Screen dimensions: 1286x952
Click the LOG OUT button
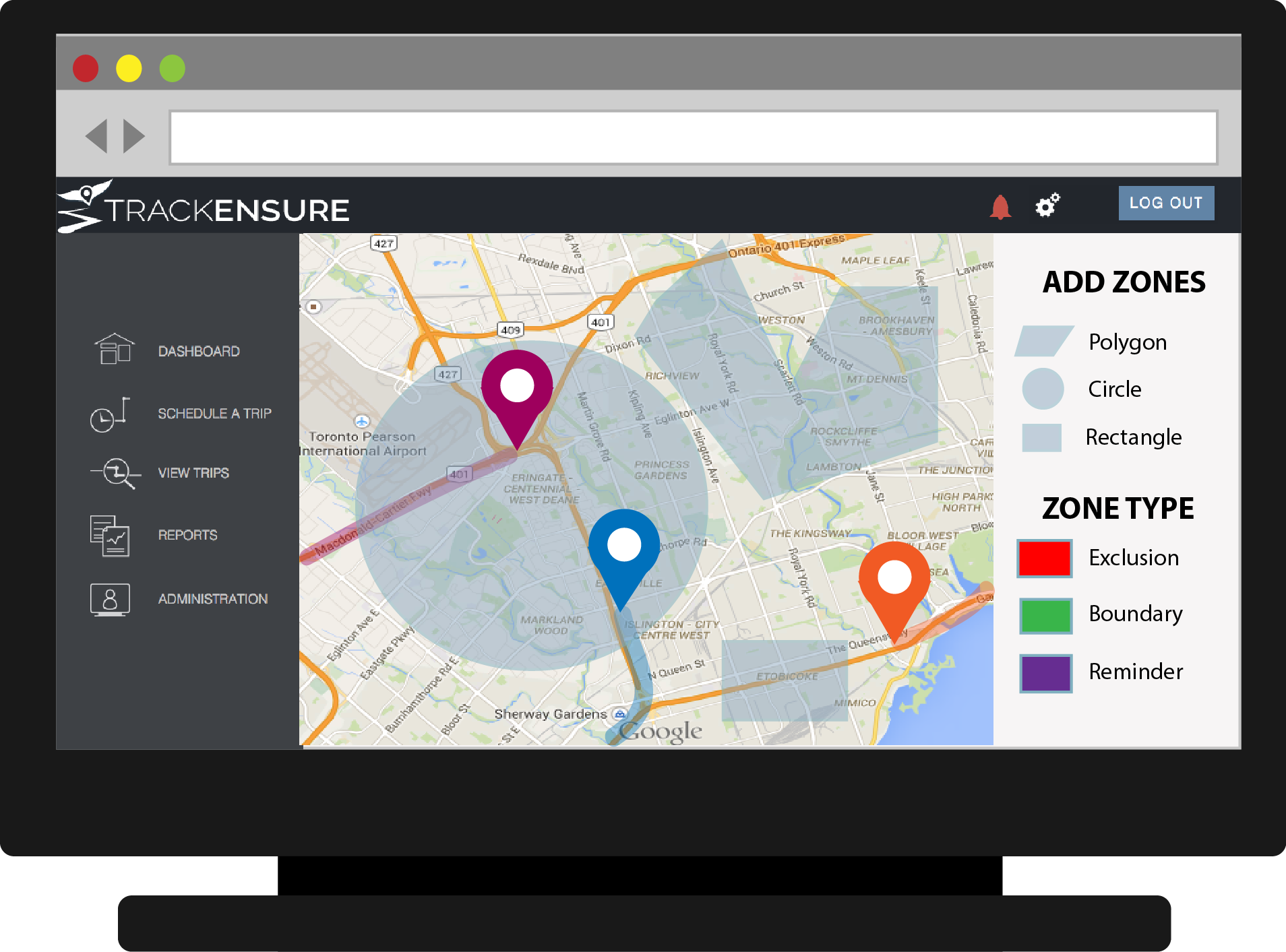[x=1166, y=203]
